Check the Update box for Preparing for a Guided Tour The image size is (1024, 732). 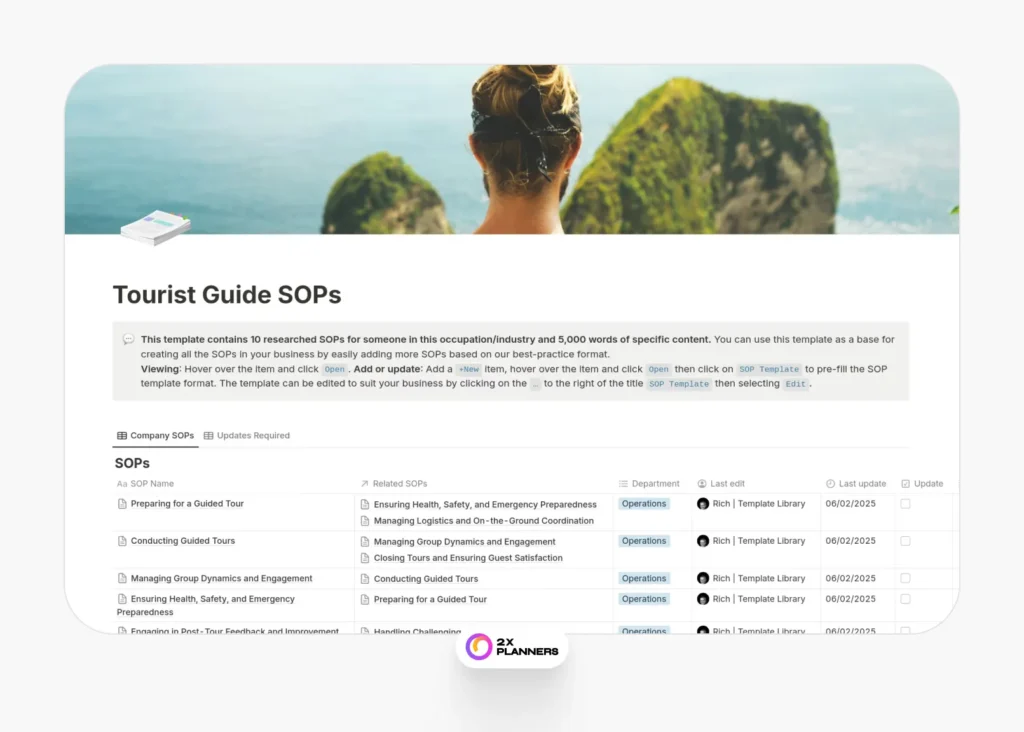904,504
